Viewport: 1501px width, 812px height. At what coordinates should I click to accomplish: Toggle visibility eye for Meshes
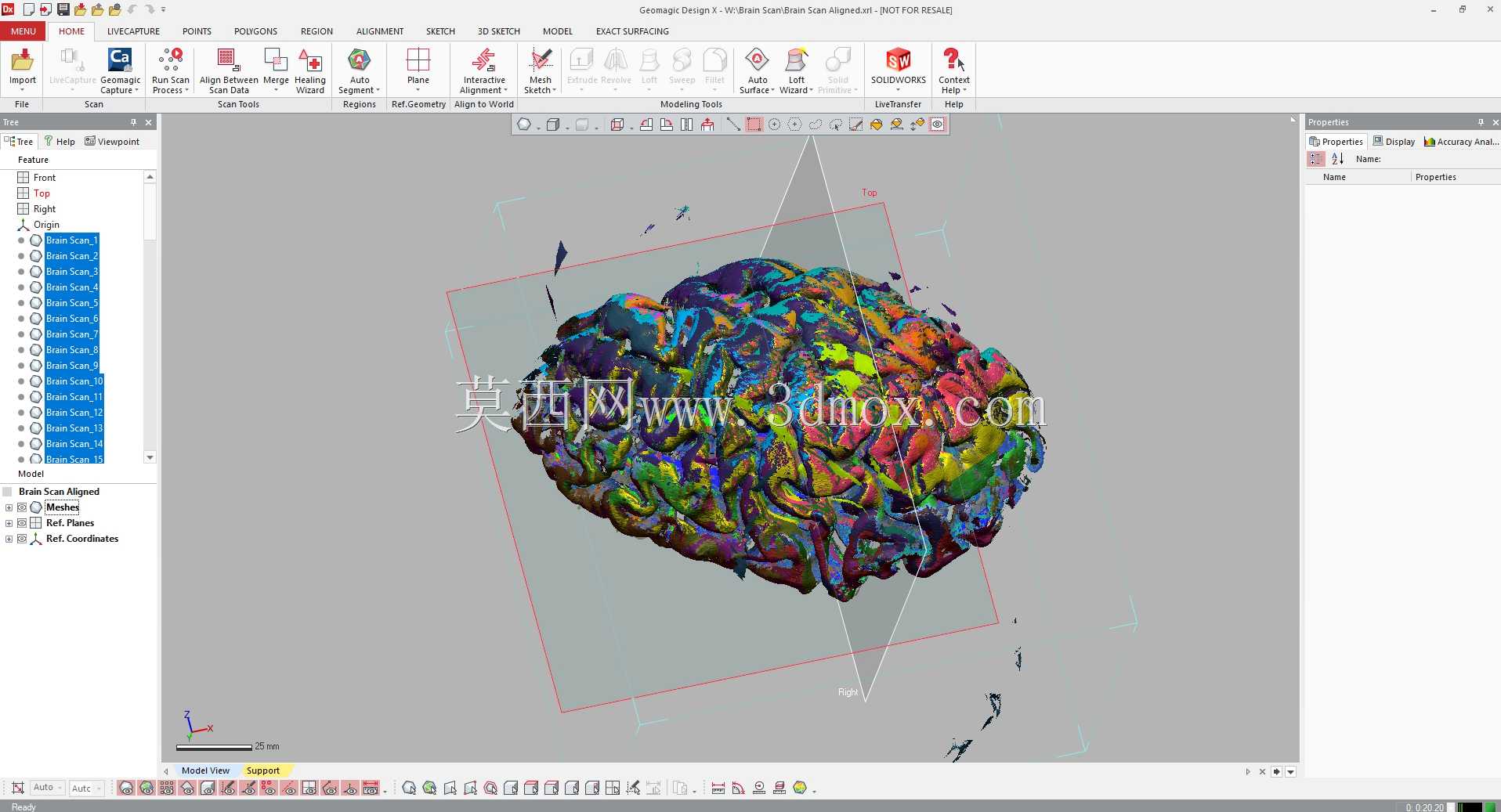22,507
